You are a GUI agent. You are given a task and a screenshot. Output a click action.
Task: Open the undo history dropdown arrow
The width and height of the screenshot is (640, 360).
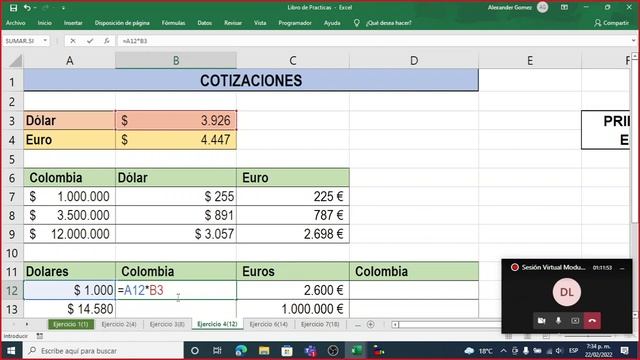tap(35, 8)
